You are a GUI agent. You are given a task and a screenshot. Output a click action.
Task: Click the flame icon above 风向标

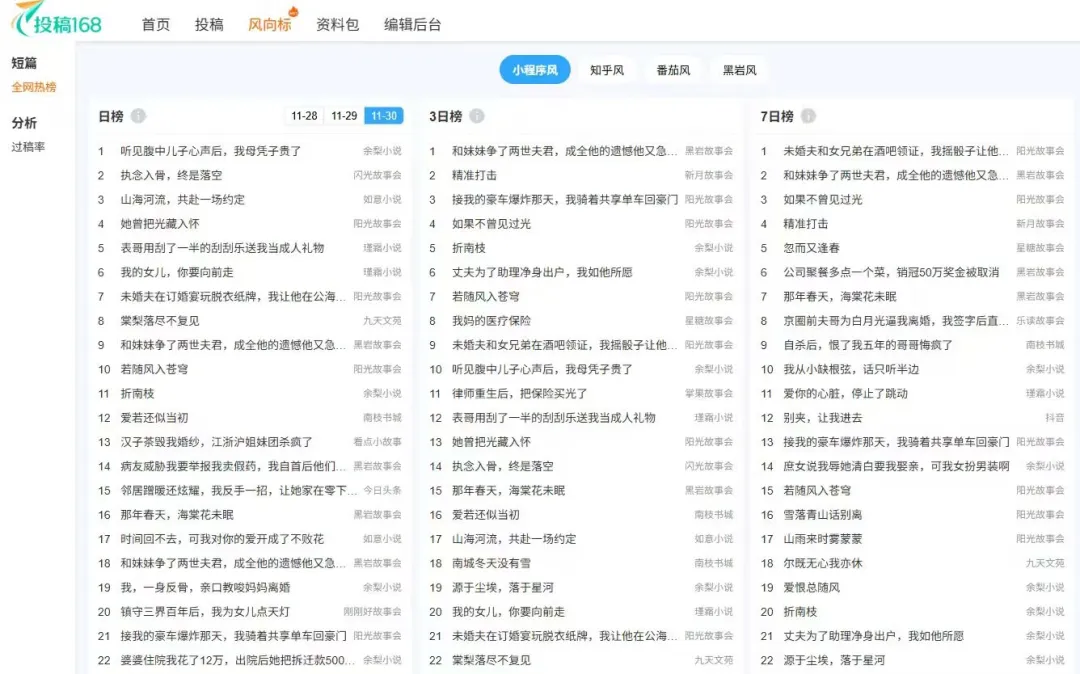point(293,10)
